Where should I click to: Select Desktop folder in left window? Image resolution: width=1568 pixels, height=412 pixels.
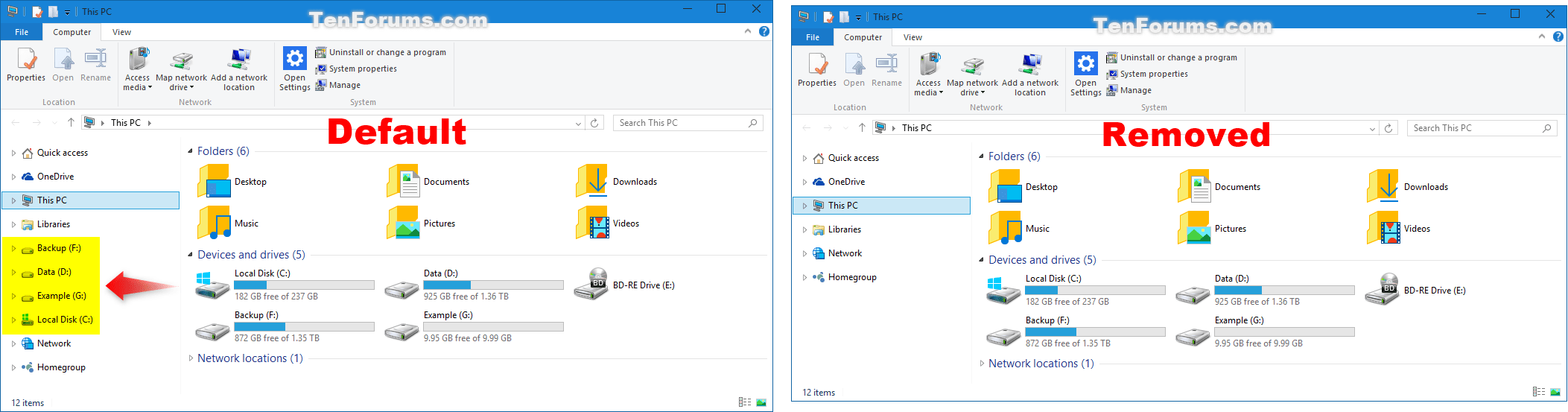pos(232,181)
